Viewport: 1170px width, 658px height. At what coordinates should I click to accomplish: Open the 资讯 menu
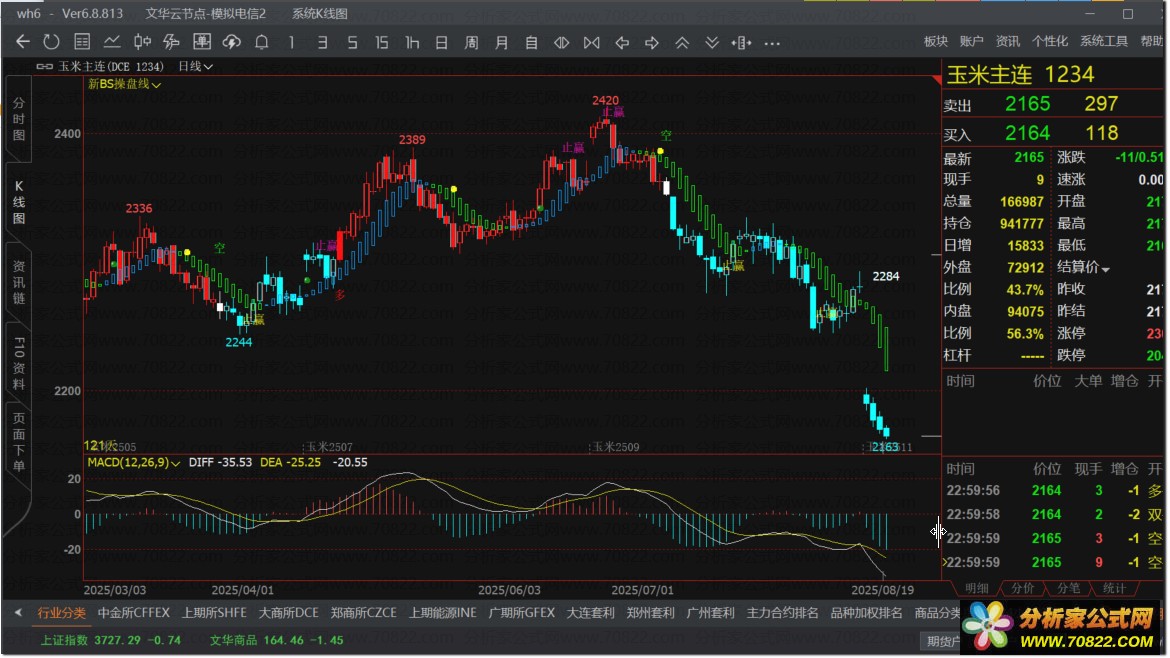pos(1007,41)
